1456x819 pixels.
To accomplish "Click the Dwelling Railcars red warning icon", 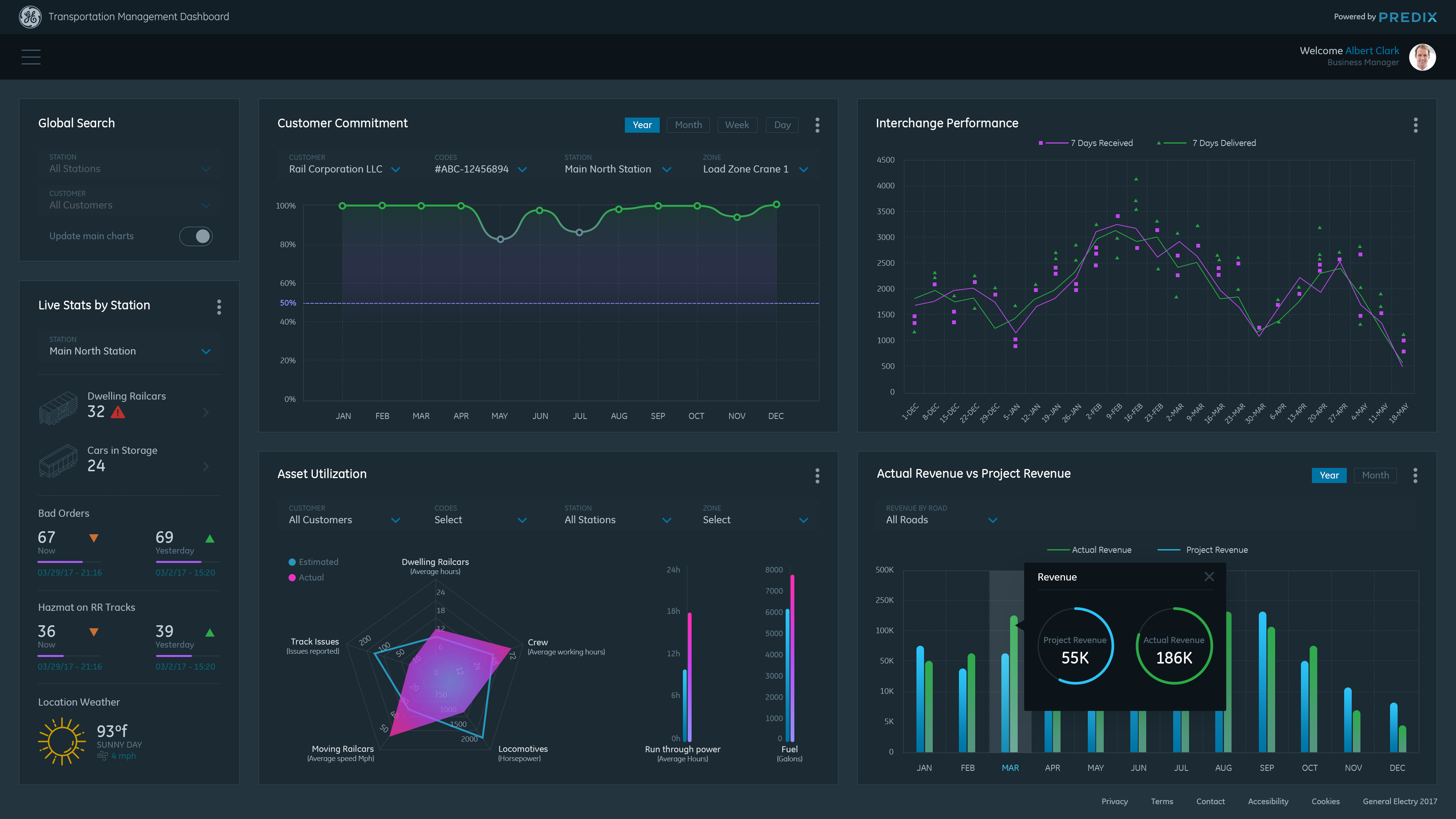I will (x=118, y=412).
